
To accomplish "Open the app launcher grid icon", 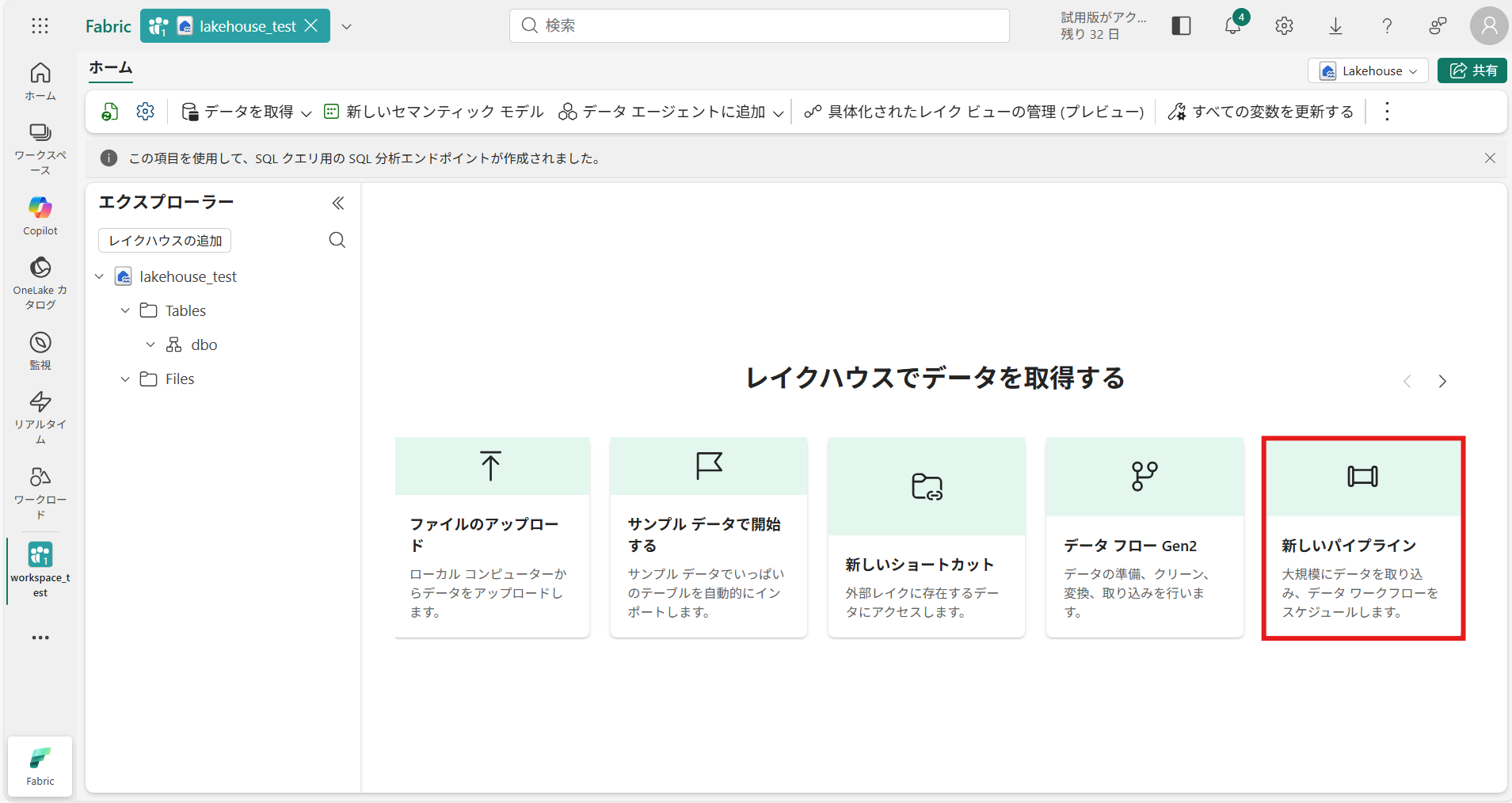I will 40,26.
